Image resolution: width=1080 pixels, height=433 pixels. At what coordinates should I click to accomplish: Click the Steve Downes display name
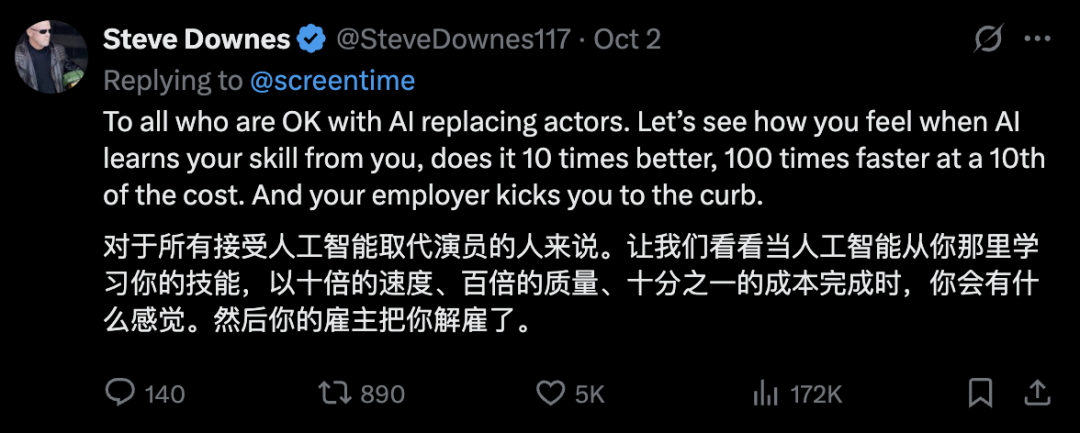(x=197, y=40)
